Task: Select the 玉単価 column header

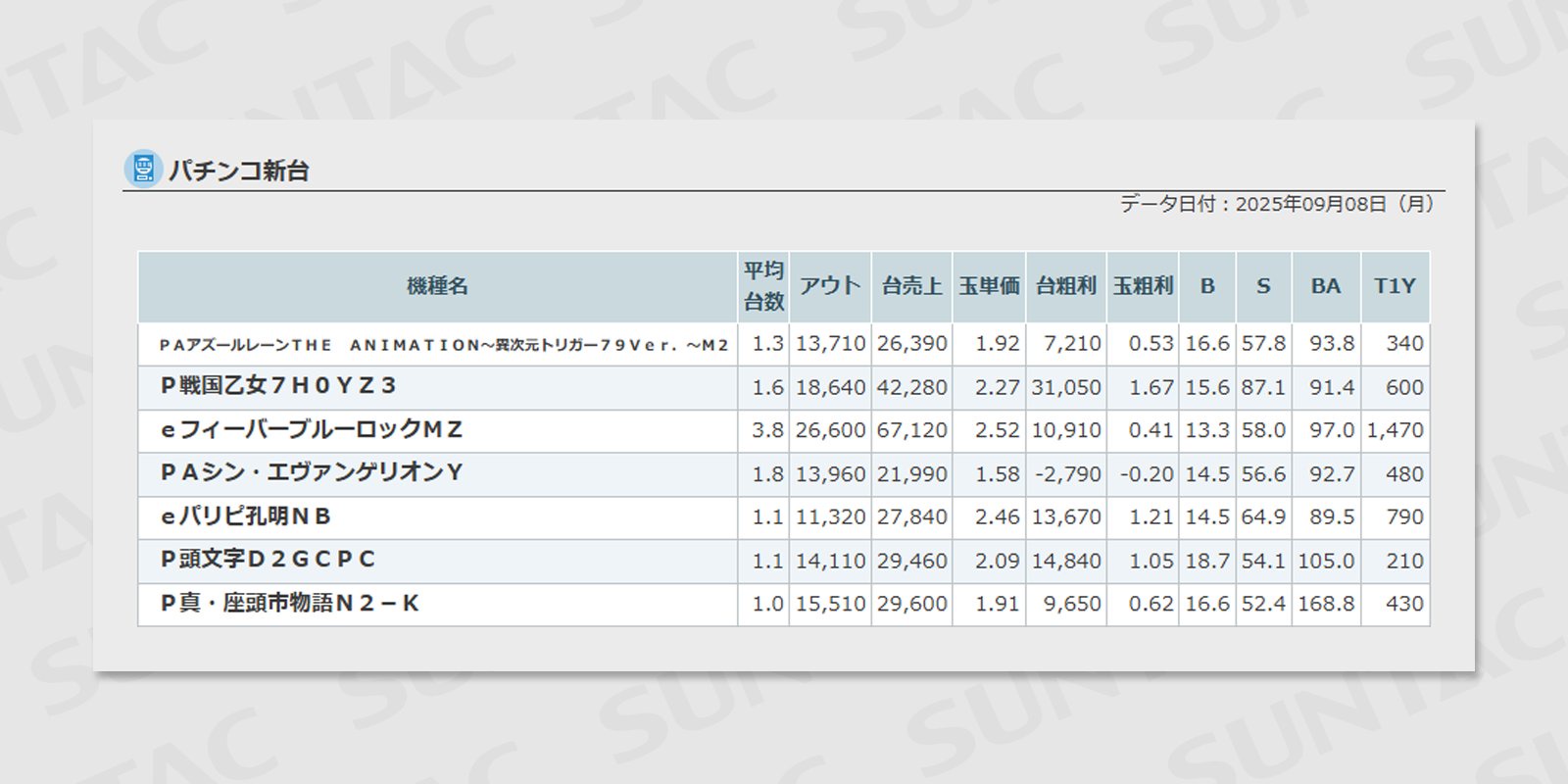Action: pos(989,286)
